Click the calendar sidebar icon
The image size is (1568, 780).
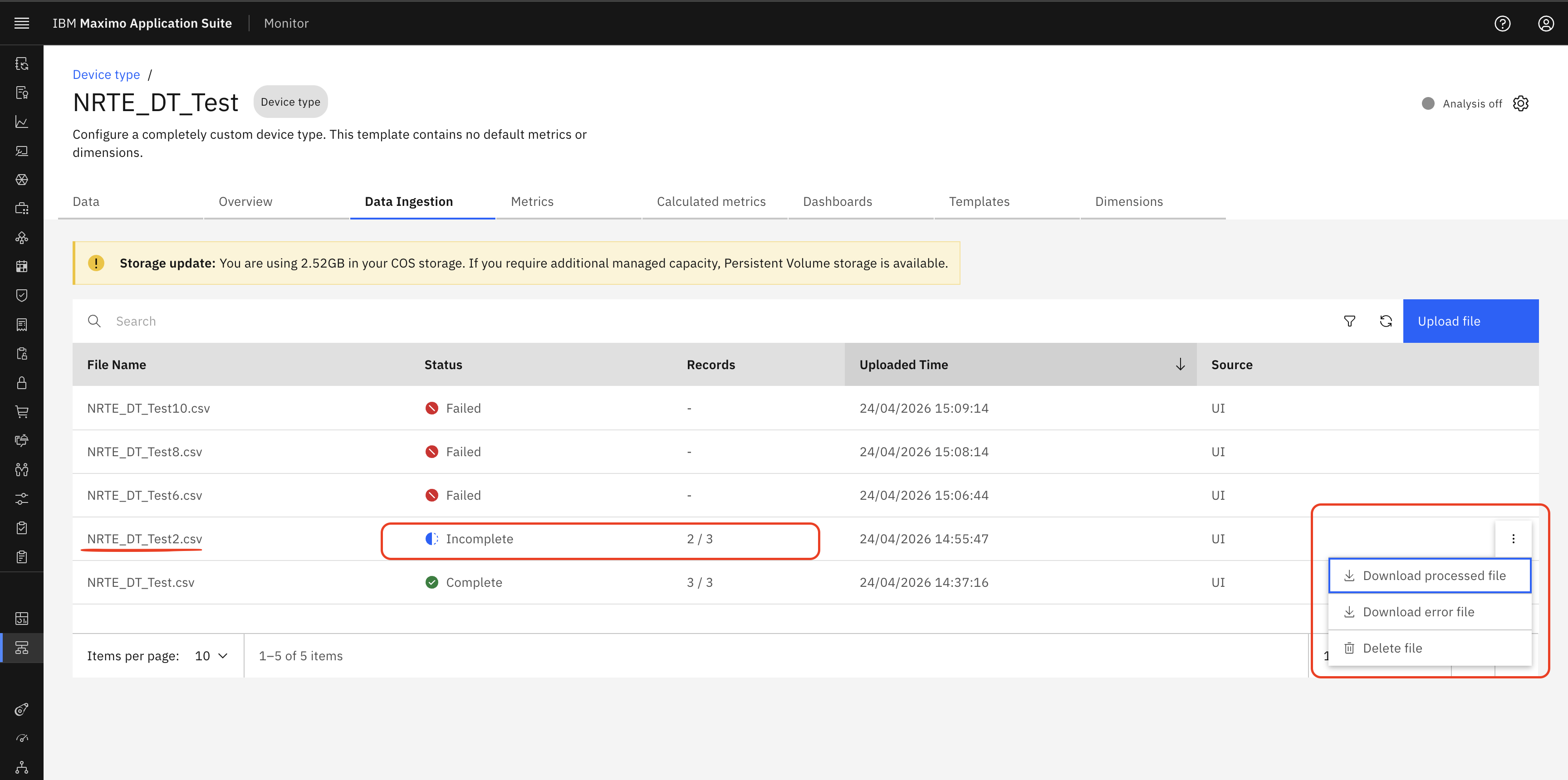tap(22, 267)
